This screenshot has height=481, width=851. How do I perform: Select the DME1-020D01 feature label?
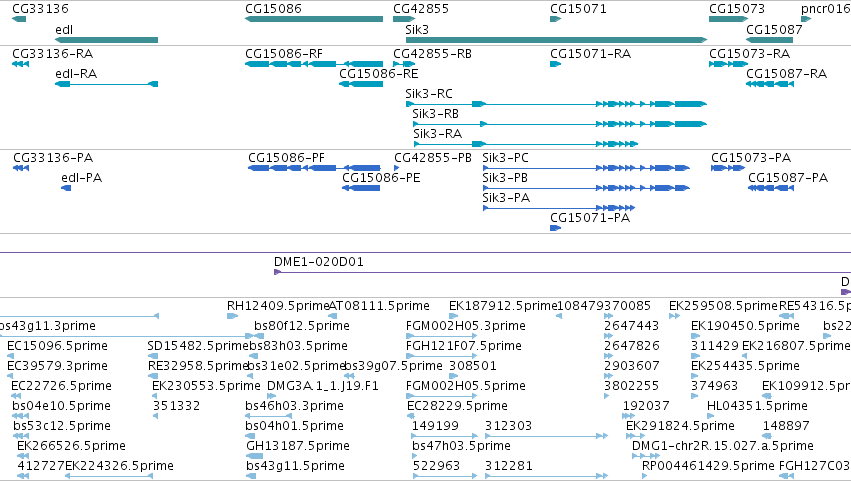(x=319, y=262)
